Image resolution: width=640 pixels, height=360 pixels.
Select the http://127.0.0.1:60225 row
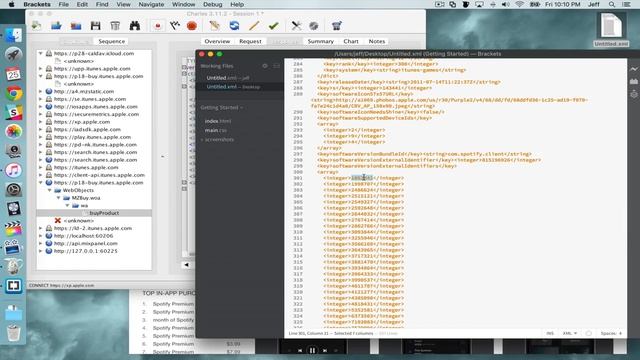click(94, 251)
